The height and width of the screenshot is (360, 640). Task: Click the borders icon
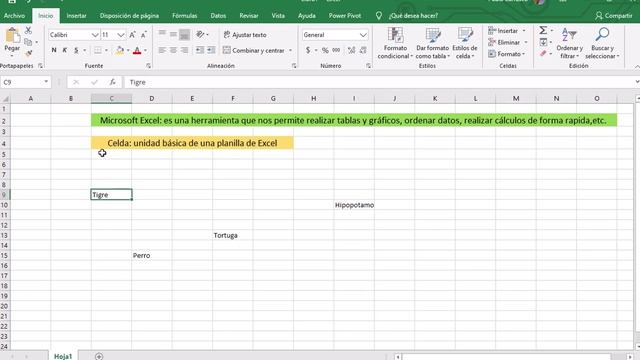pos(98,50)
